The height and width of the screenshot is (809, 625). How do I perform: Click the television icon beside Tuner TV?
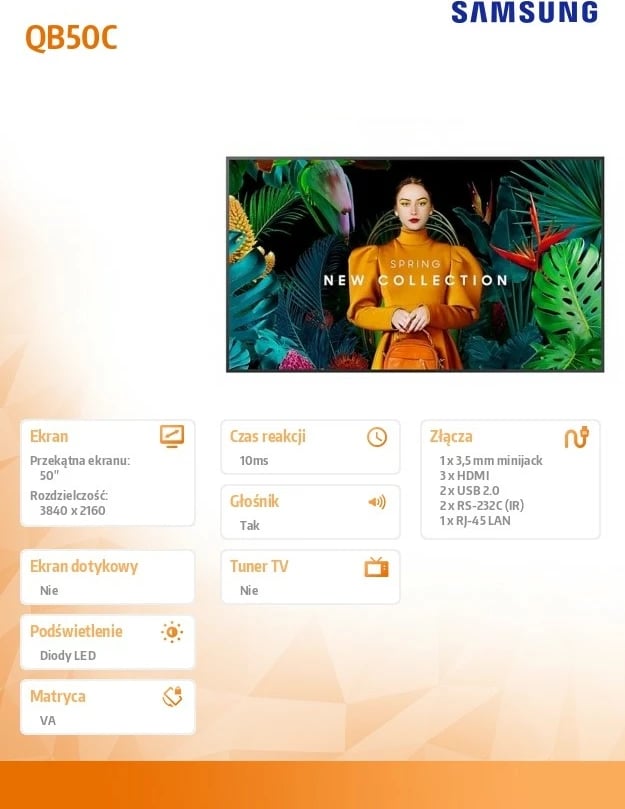(376, 567)
